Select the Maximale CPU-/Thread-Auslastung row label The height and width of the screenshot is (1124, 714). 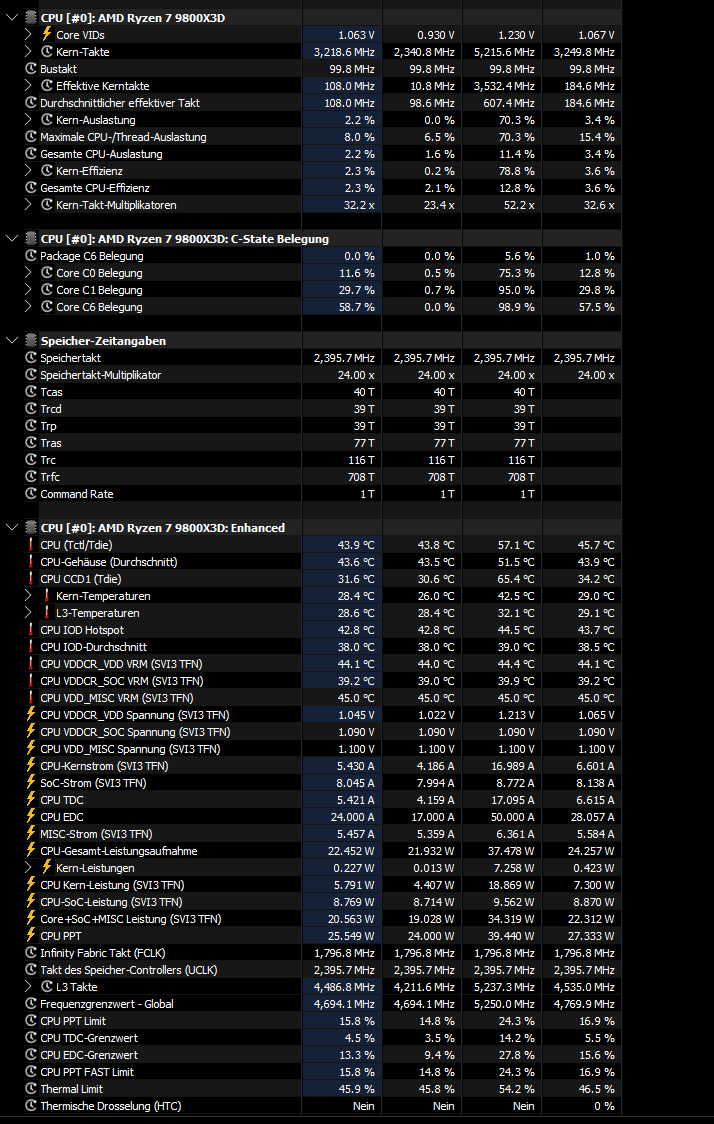(123, 137)
